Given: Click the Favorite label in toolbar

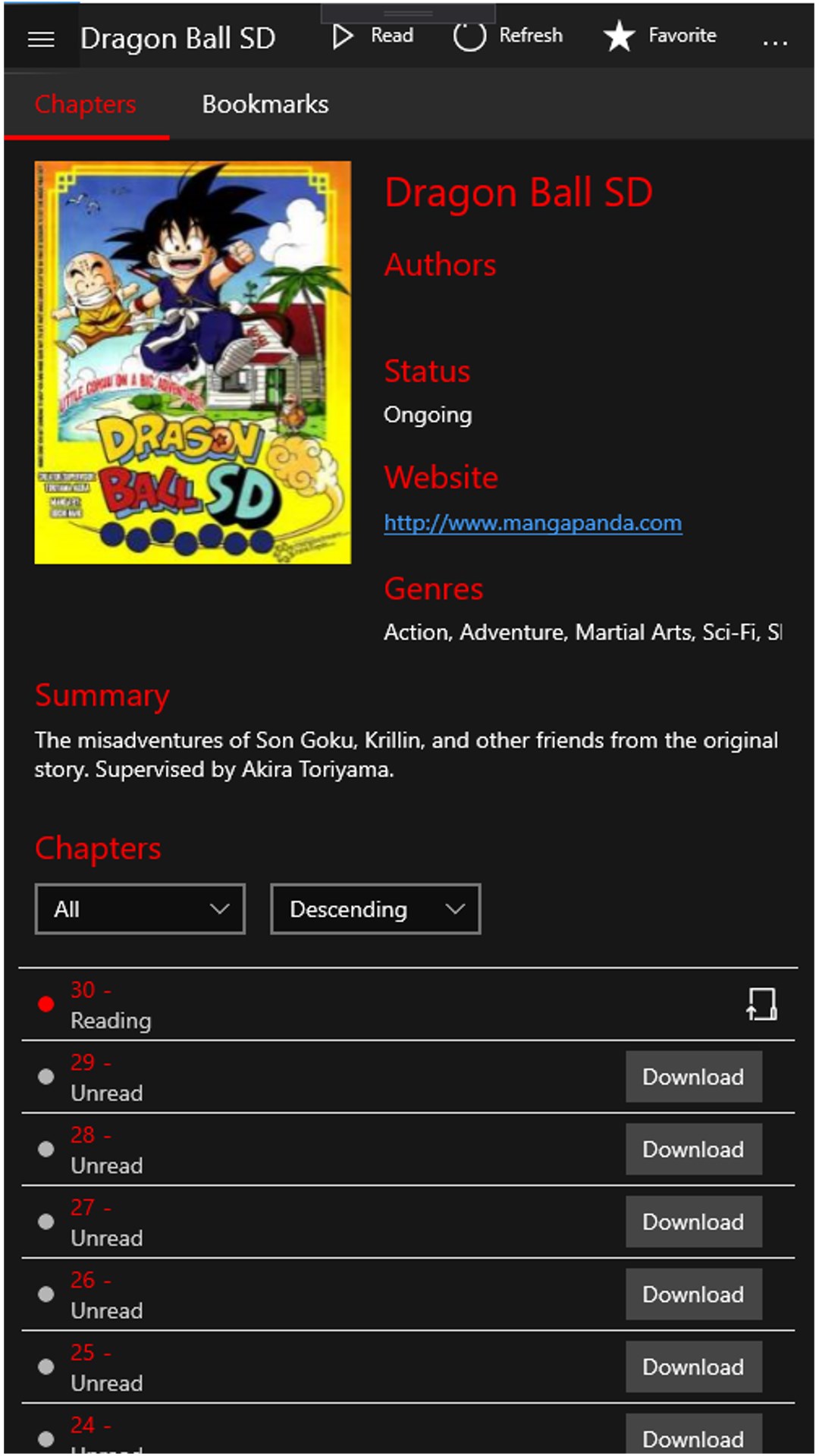Looking at the screenshot, I should (x=682, y=36).
